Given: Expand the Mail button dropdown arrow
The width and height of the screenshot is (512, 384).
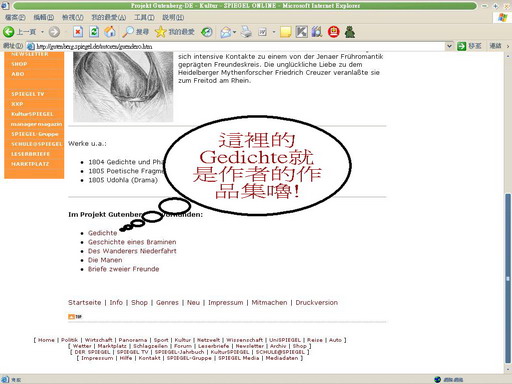Looking at the screenshot, I should [234, 32].
